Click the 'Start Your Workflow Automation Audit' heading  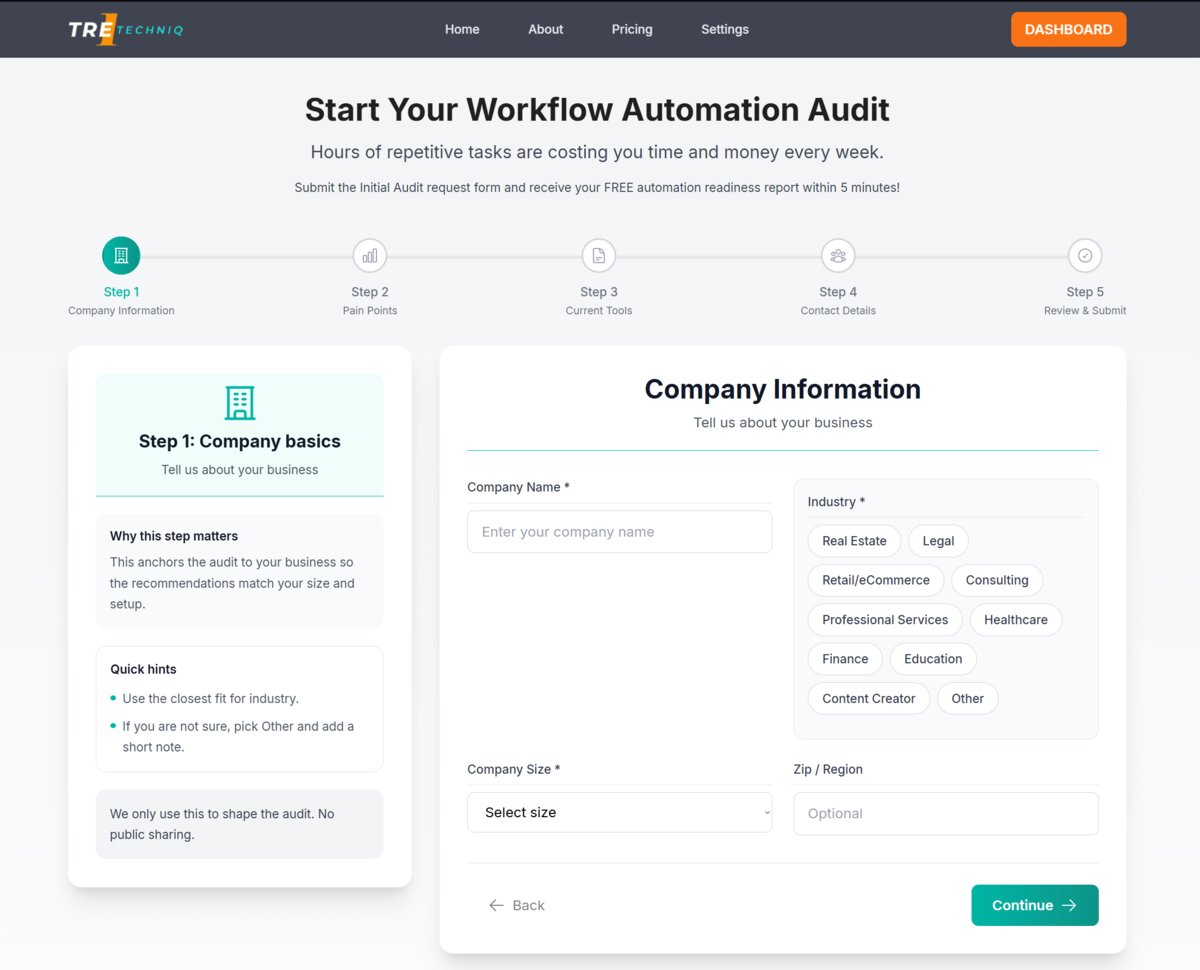pos(597,109)
